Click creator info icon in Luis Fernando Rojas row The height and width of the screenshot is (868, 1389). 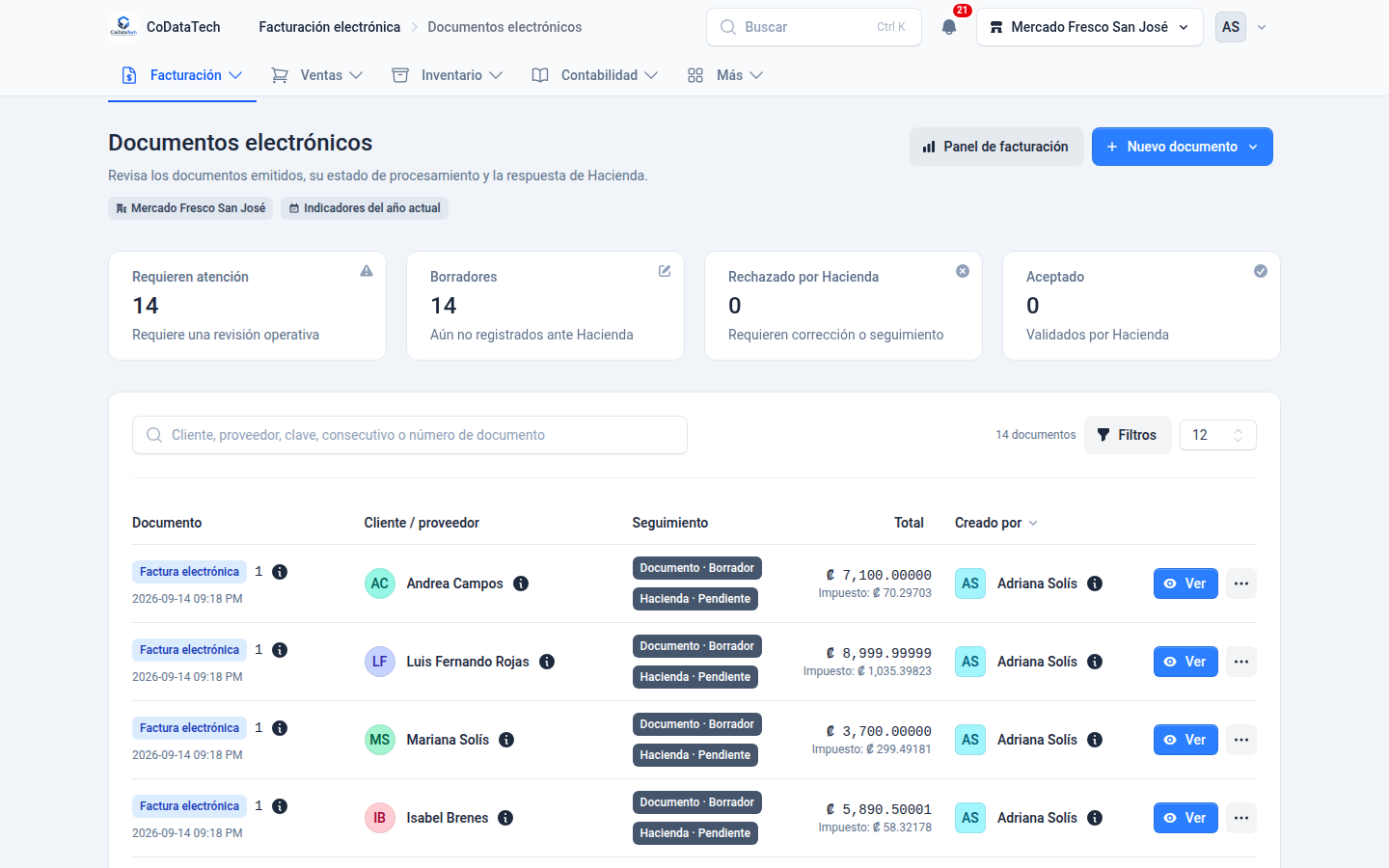click(x=1095, y=662)
